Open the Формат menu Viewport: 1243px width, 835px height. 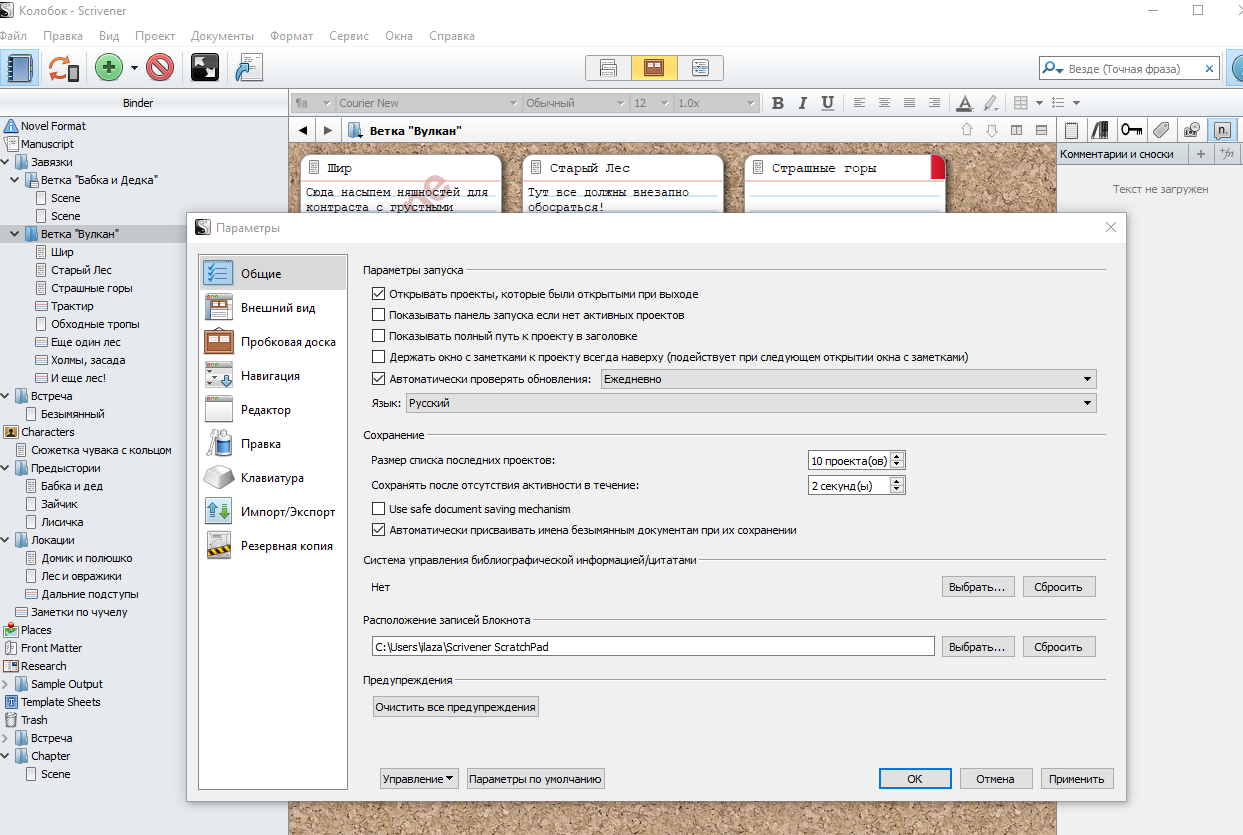click(291, 36)
